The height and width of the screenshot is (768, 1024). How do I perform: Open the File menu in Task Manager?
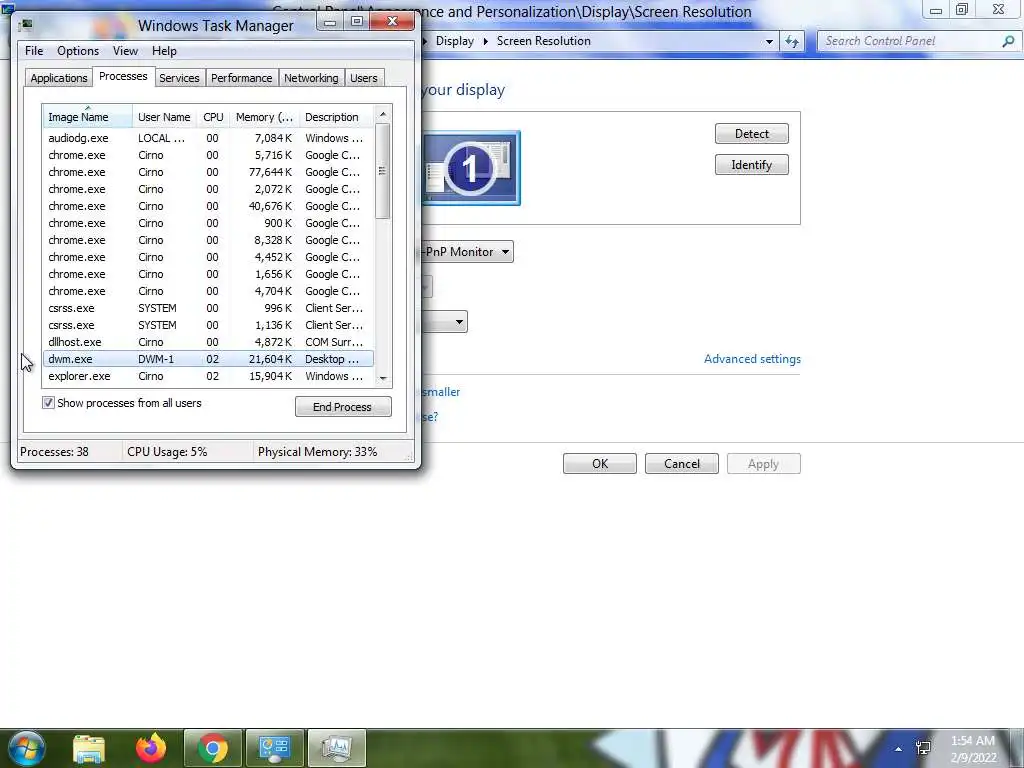[34, 51]
